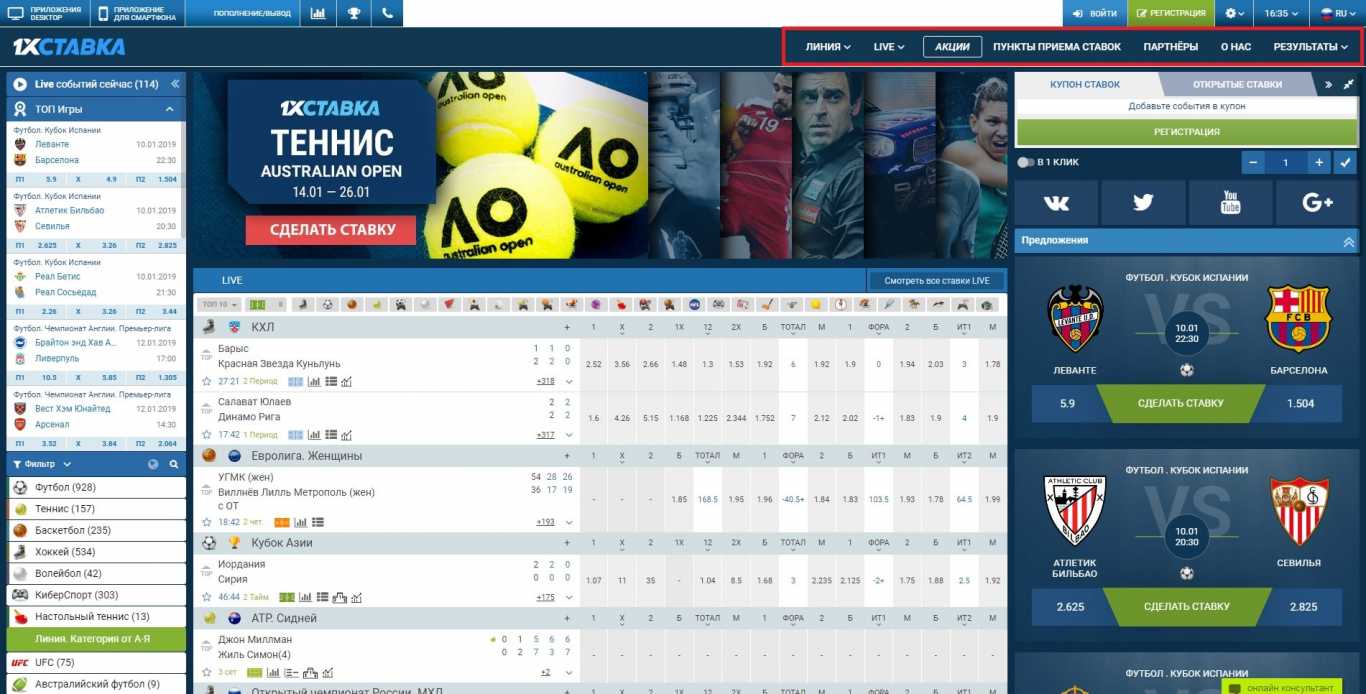The image size is (1366, 694).
Task: Click the VK social icon in right panel
Action: click(1057, 202)
